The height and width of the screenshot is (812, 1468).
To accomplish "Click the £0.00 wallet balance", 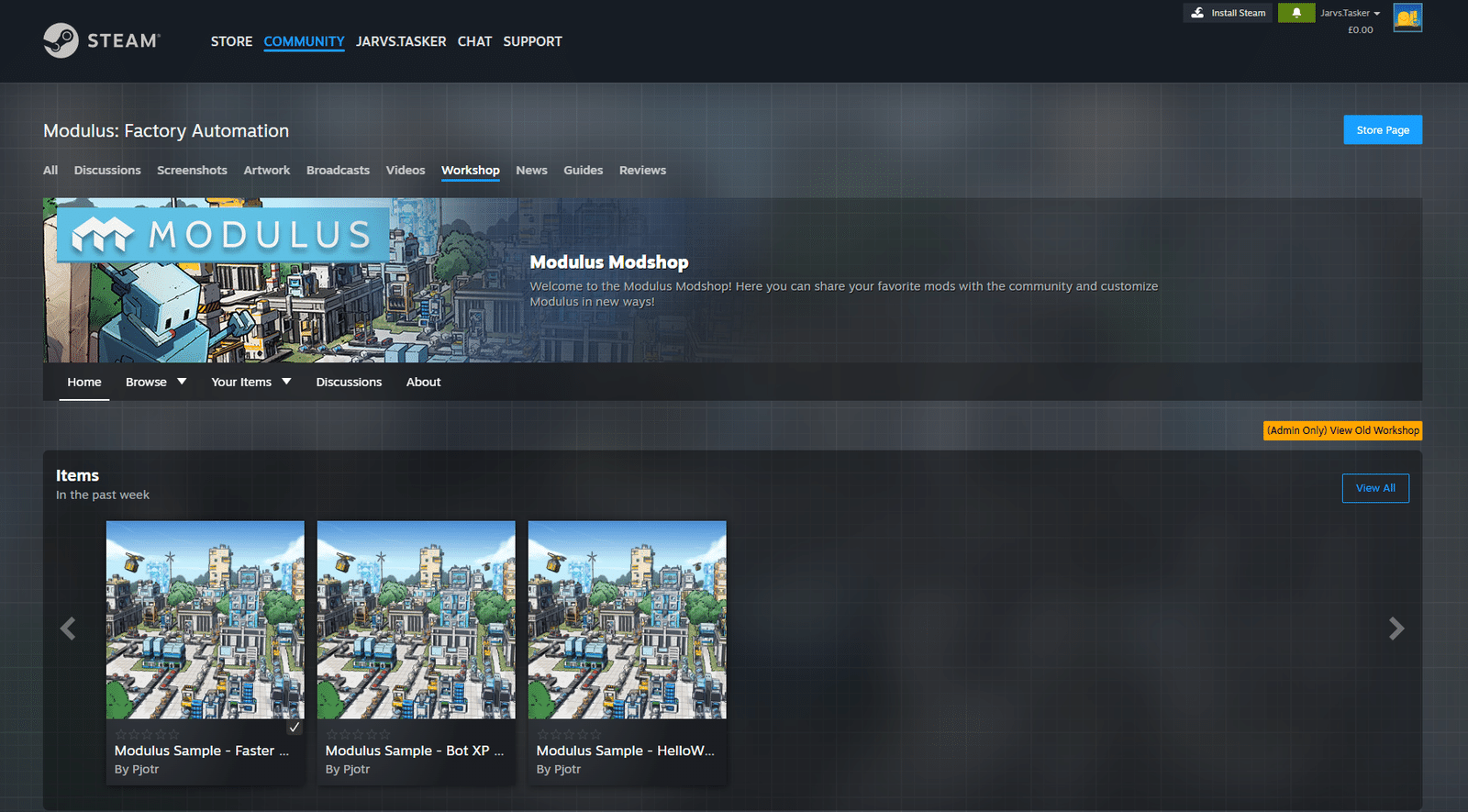I will (1361, 30).
